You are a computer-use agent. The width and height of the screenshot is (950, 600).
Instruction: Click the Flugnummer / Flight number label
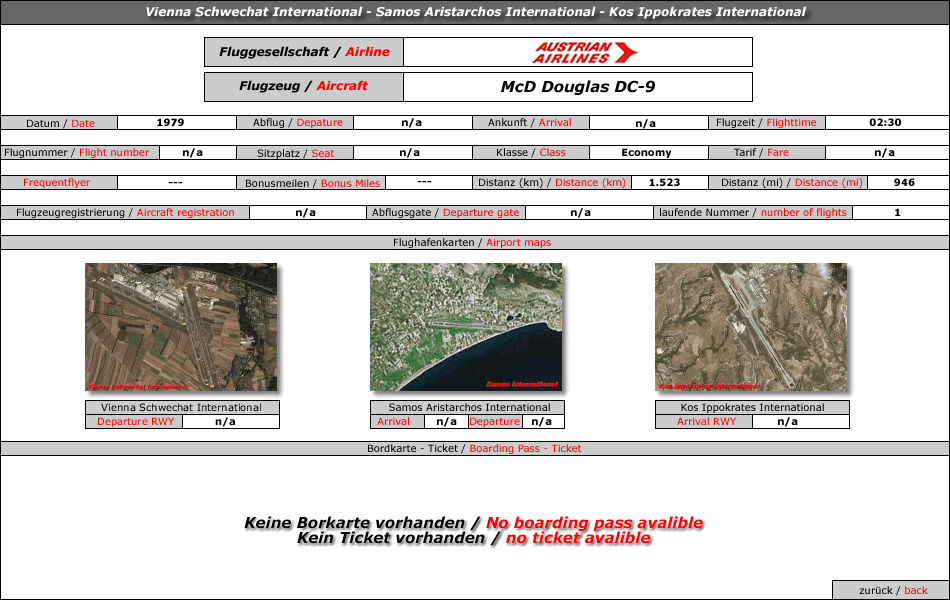[x=77, y=153]
